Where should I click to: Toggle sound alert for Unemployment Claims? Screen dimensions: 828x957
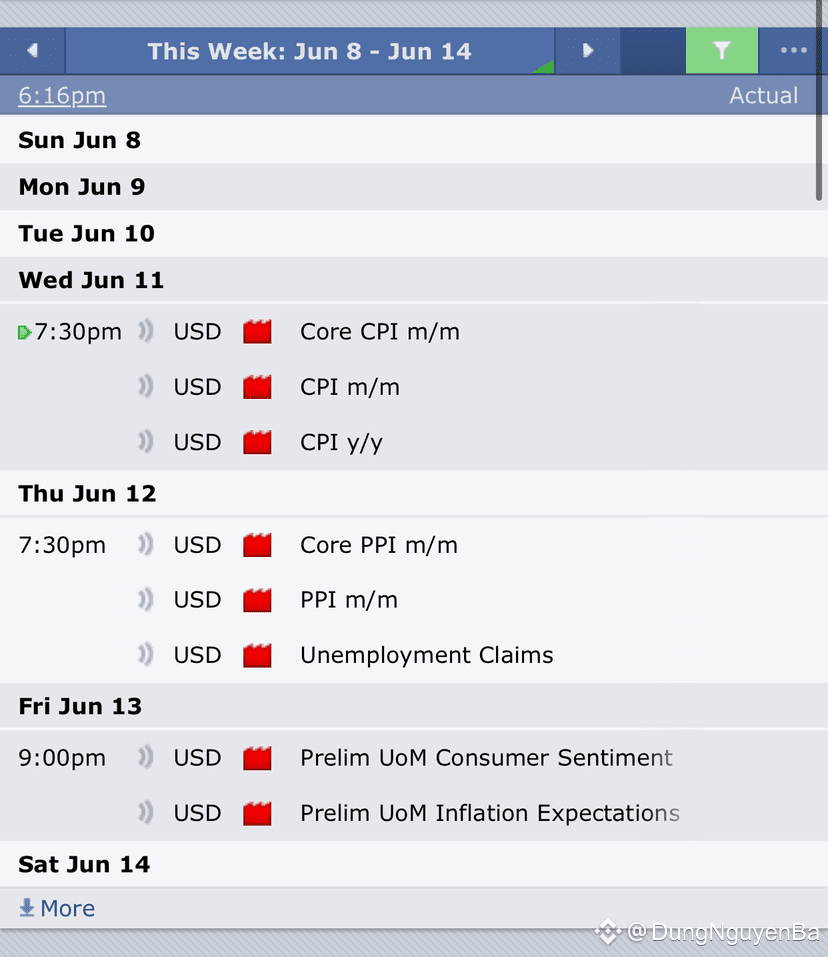[146, 655]
